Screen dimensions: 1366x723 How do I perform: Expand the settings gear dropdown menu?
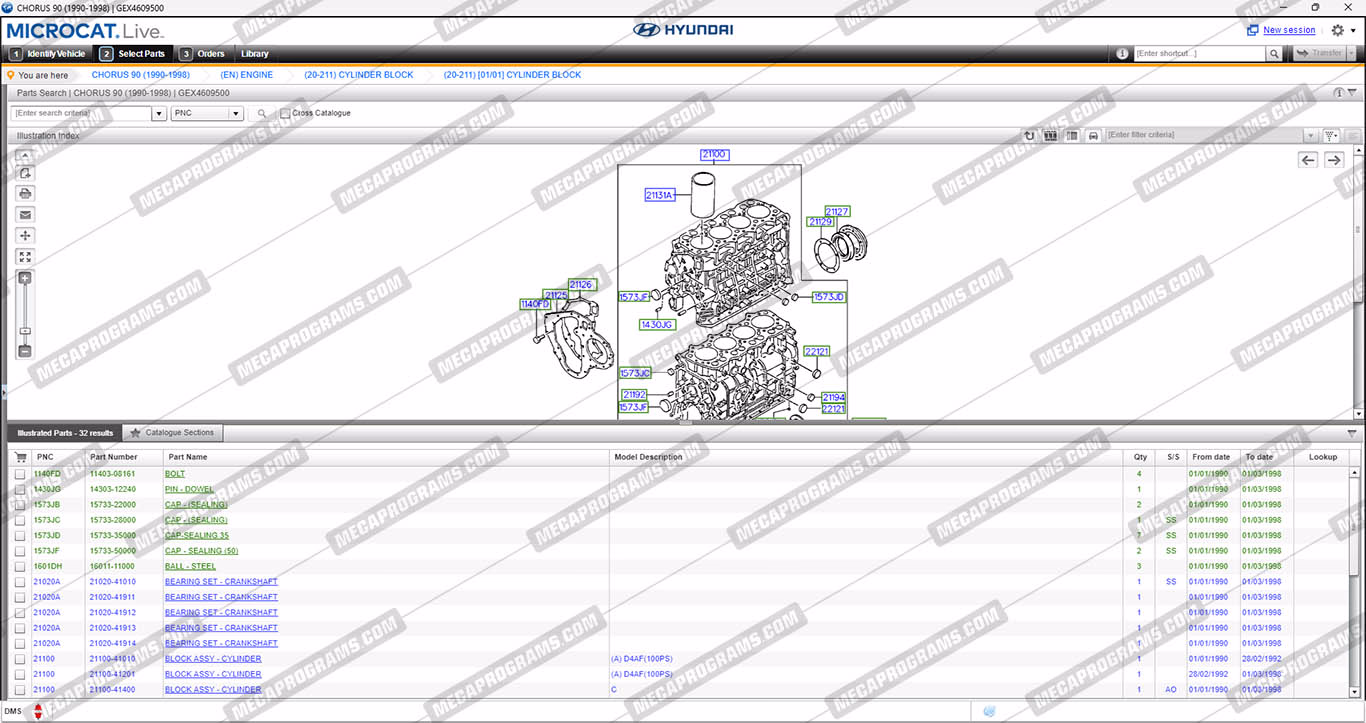pos(1343,31)
